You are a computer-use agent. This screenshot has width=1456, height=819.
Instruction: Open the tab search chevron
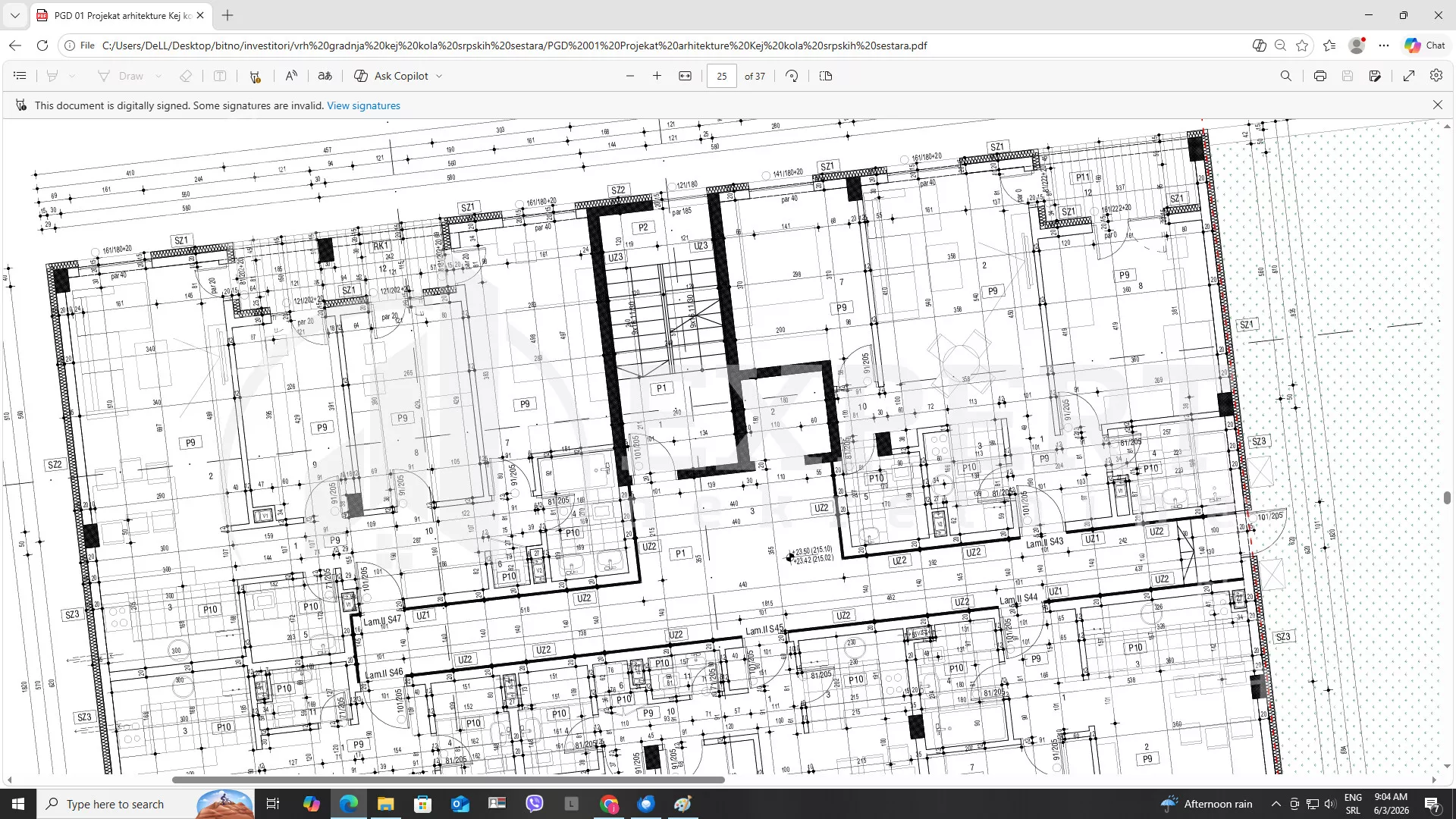tap(14, 15)
